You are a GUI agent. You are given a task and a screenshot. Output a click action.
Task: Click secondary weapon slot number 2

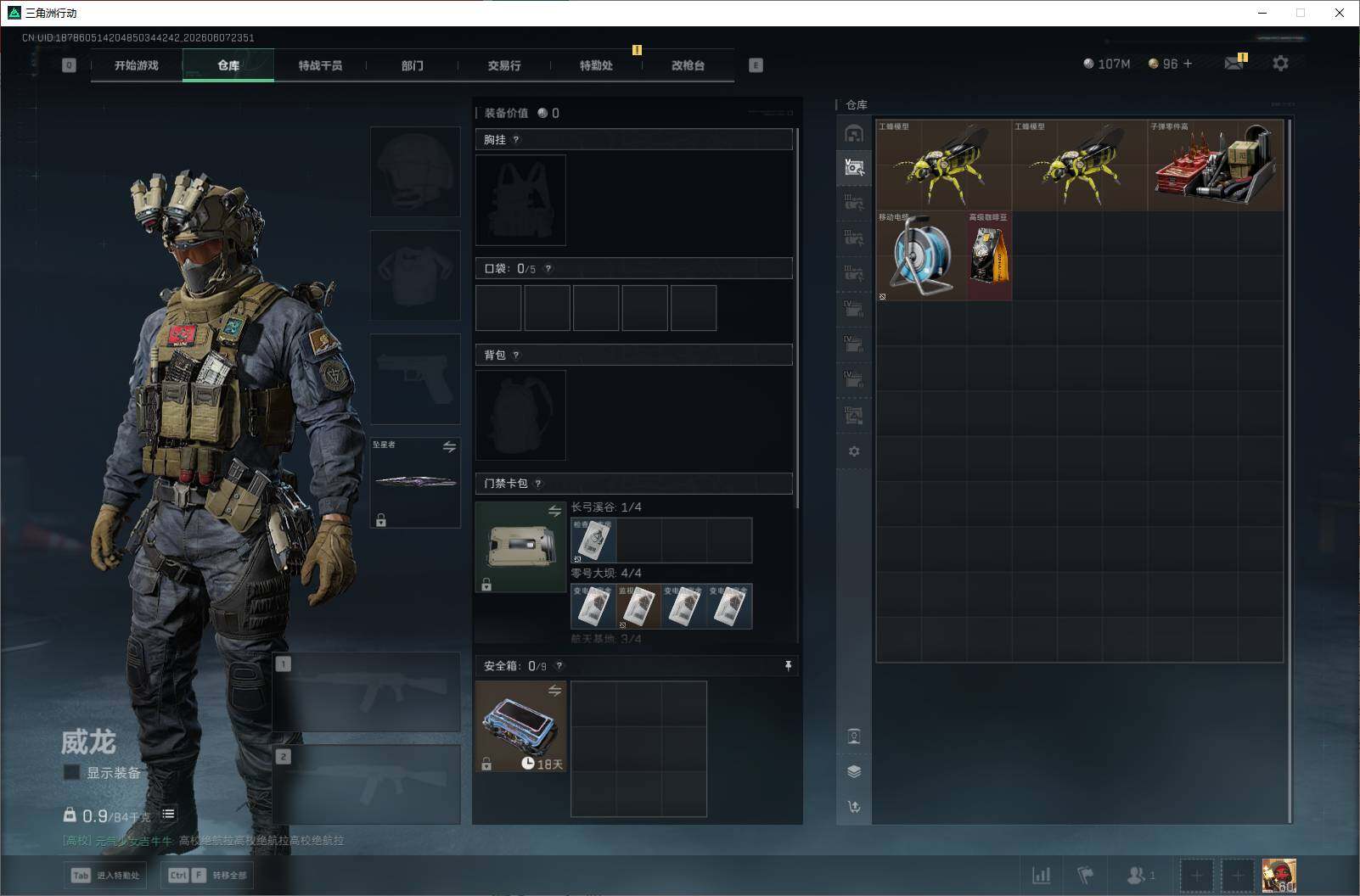click(367, 785)
